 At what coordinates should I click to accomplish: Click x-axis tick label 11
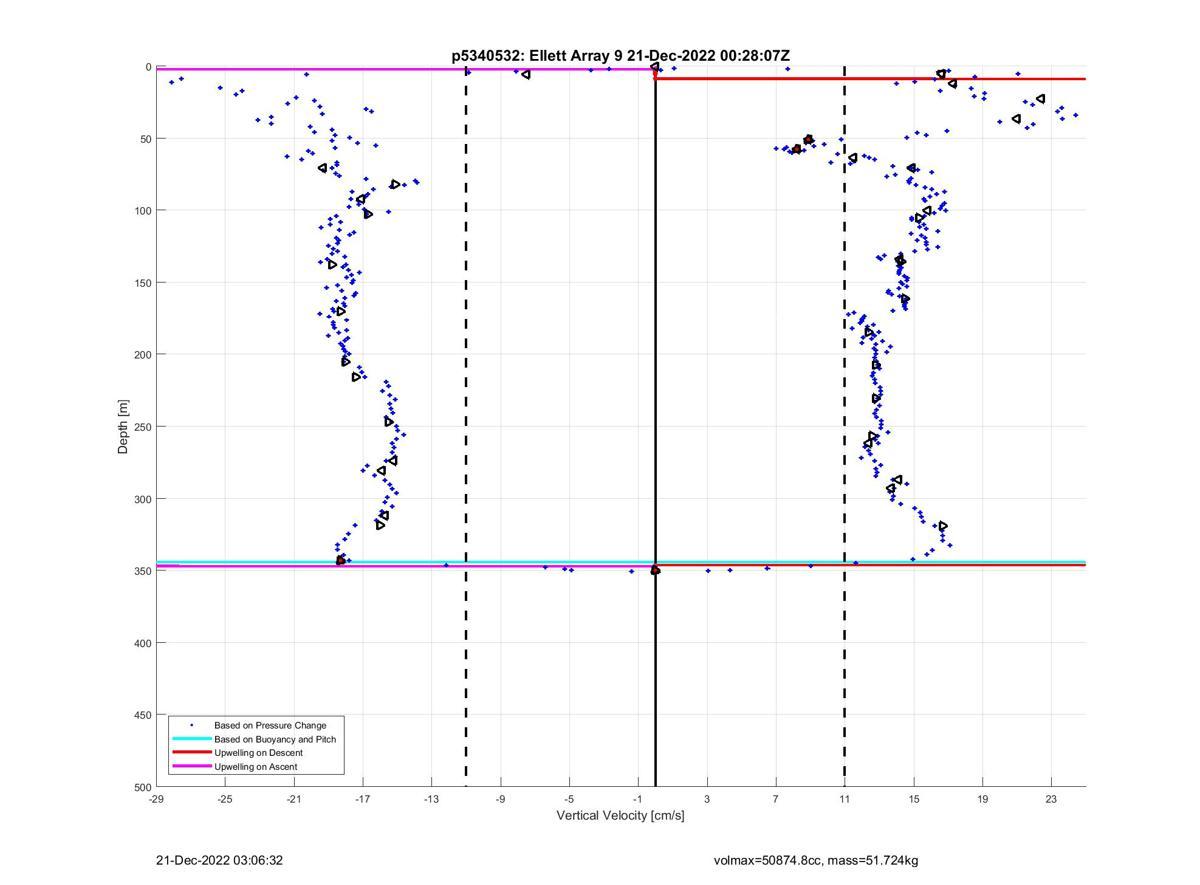pyautogui.click(x=845, y=799)
